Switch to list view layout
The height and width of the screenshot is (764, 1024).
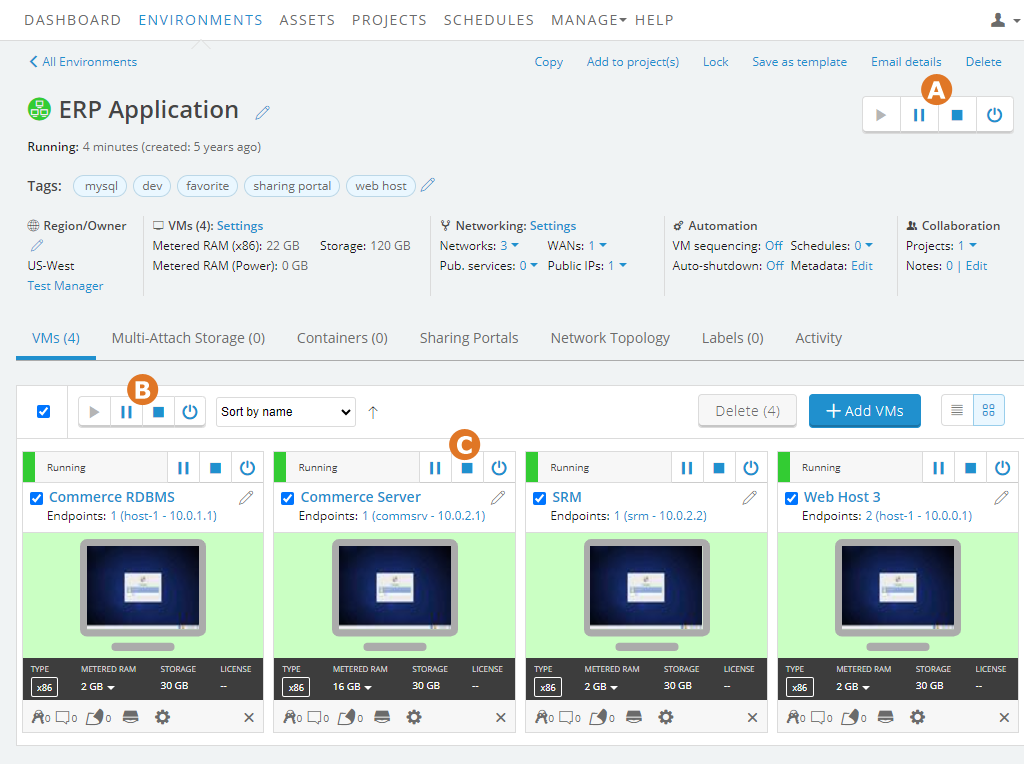click(x=957, y=410)
